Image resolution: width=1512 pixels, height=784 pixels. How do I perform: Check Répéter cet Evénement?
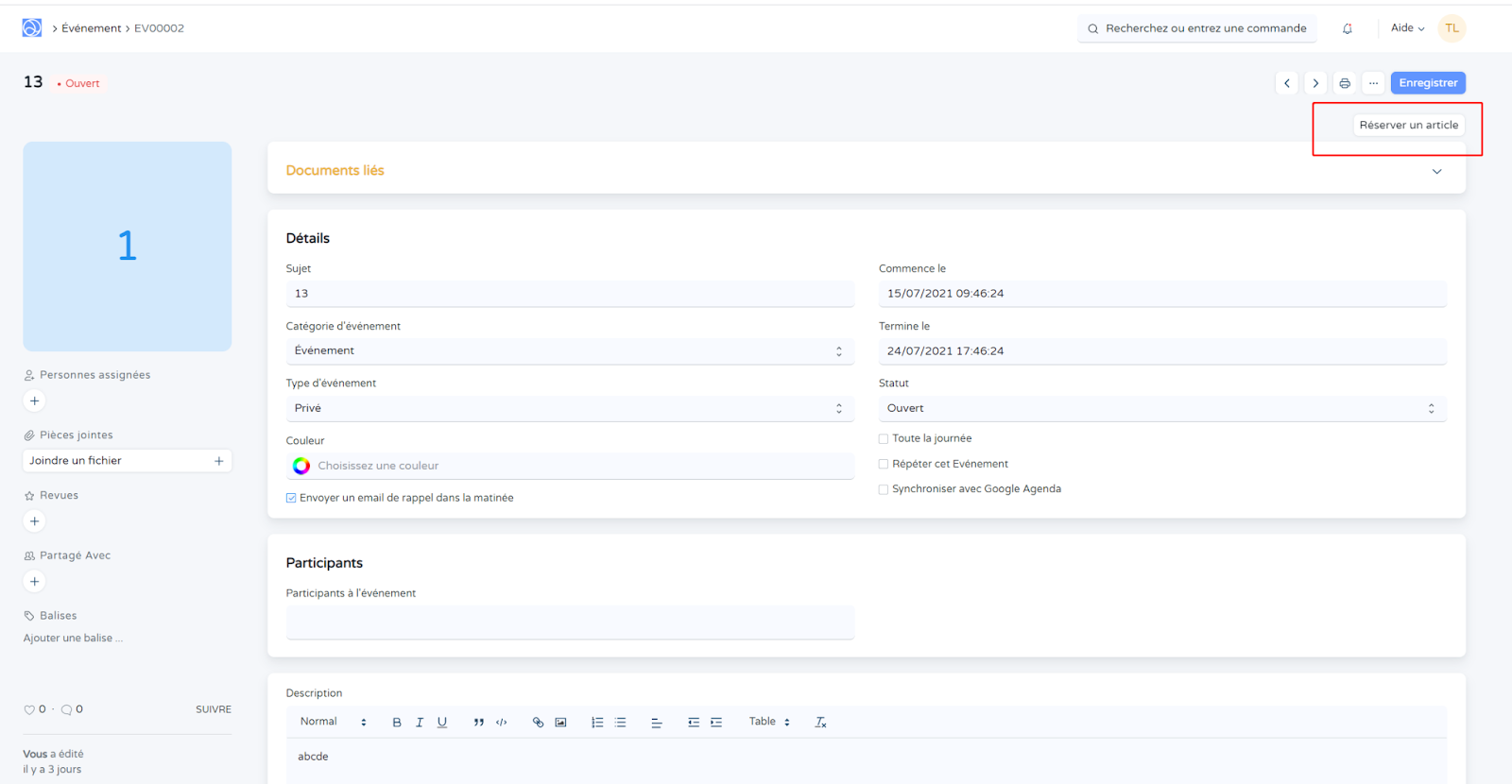[884, 465]
